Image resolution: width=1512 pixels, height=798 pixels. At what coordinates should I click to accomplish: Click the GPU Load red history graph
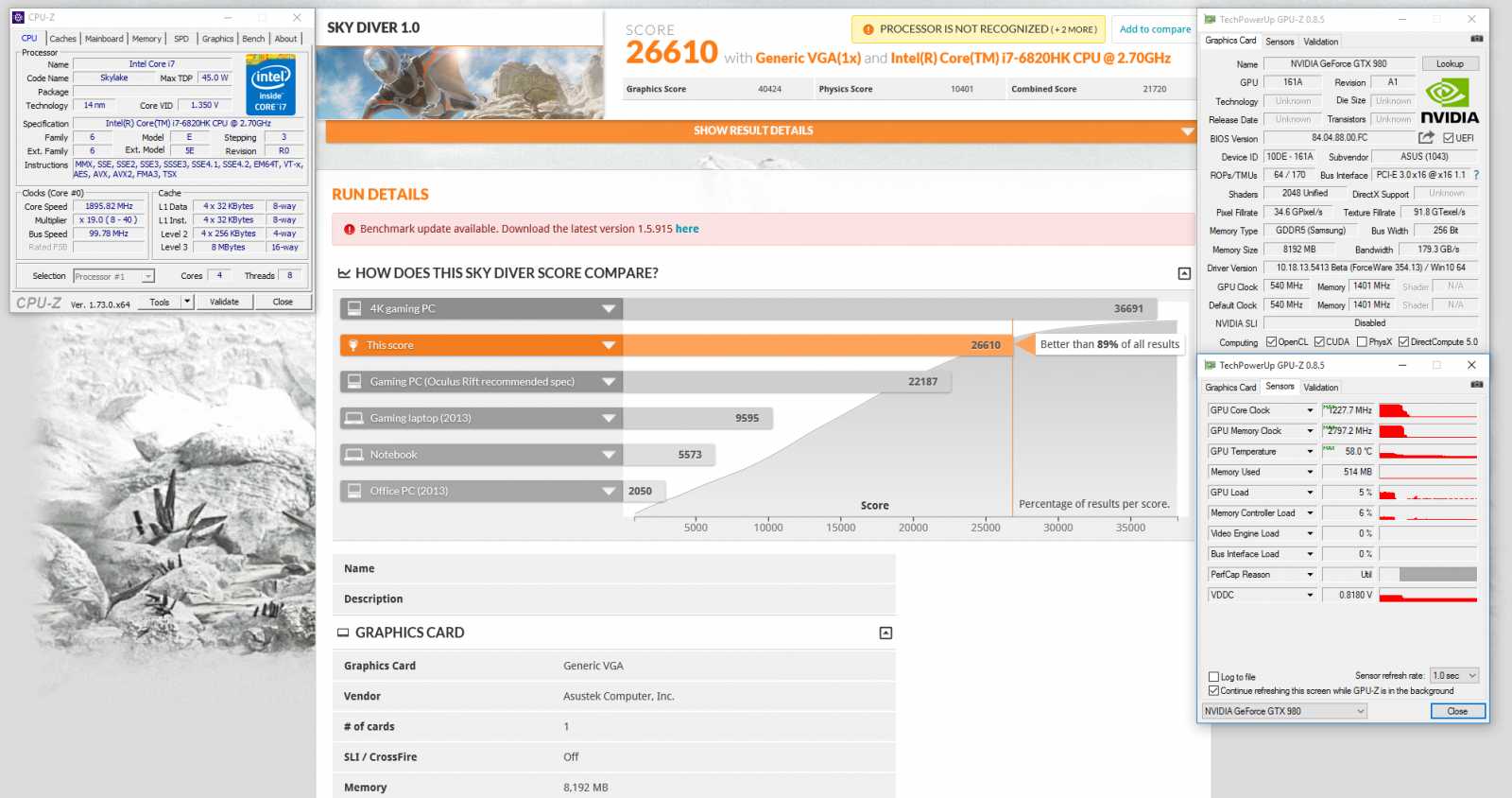1427,493
